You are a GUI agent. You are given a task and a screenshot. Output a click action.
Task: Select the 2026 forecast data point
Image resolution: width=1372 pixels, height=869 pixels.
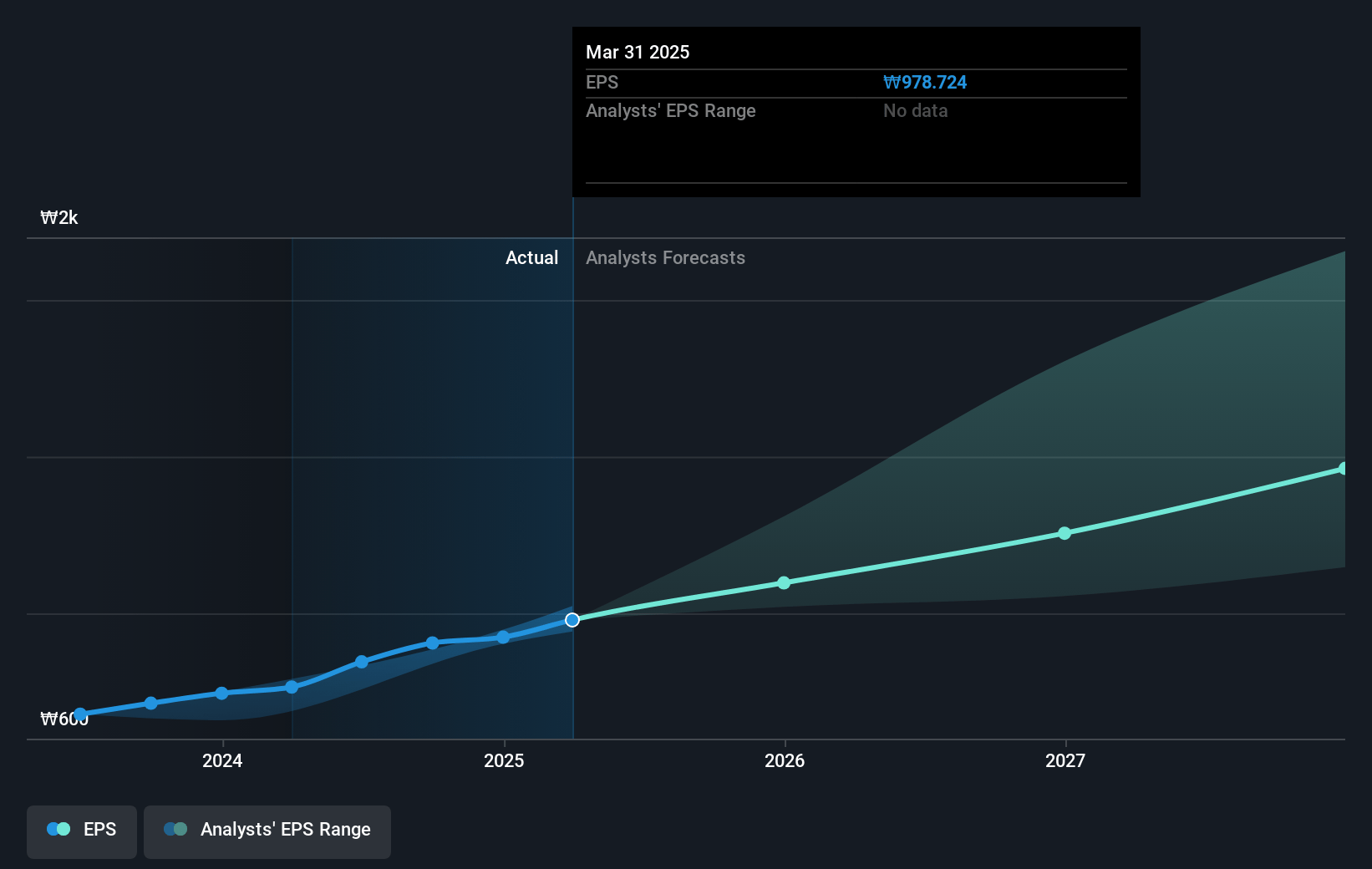pyautogui.click(x=784, y=582)
